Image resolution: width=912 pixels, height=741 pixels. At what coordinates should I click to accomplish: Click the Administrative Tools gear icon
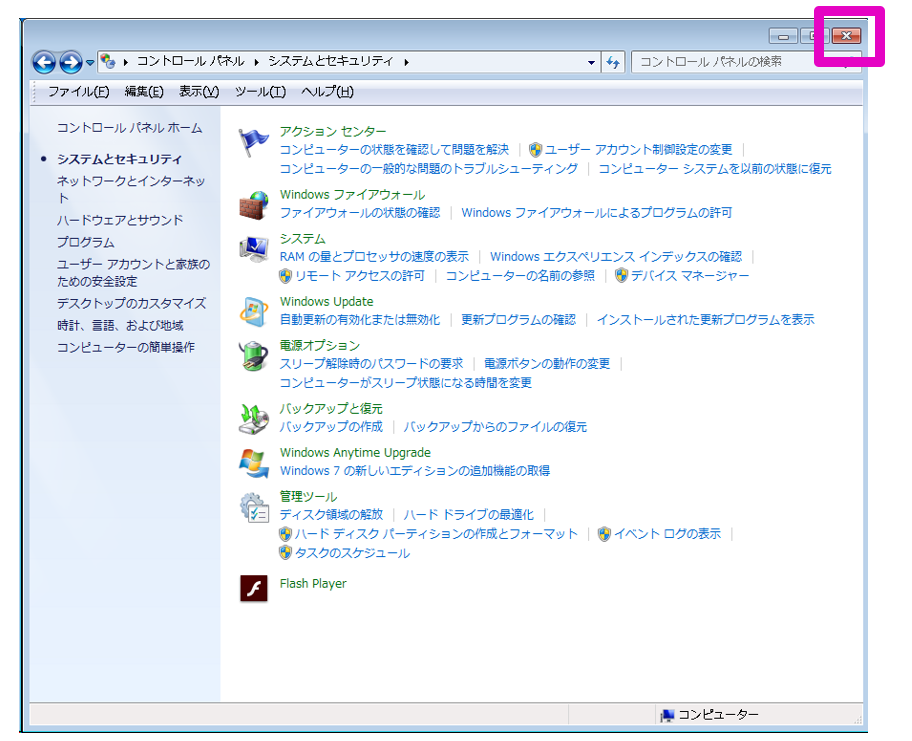[254, 507]
